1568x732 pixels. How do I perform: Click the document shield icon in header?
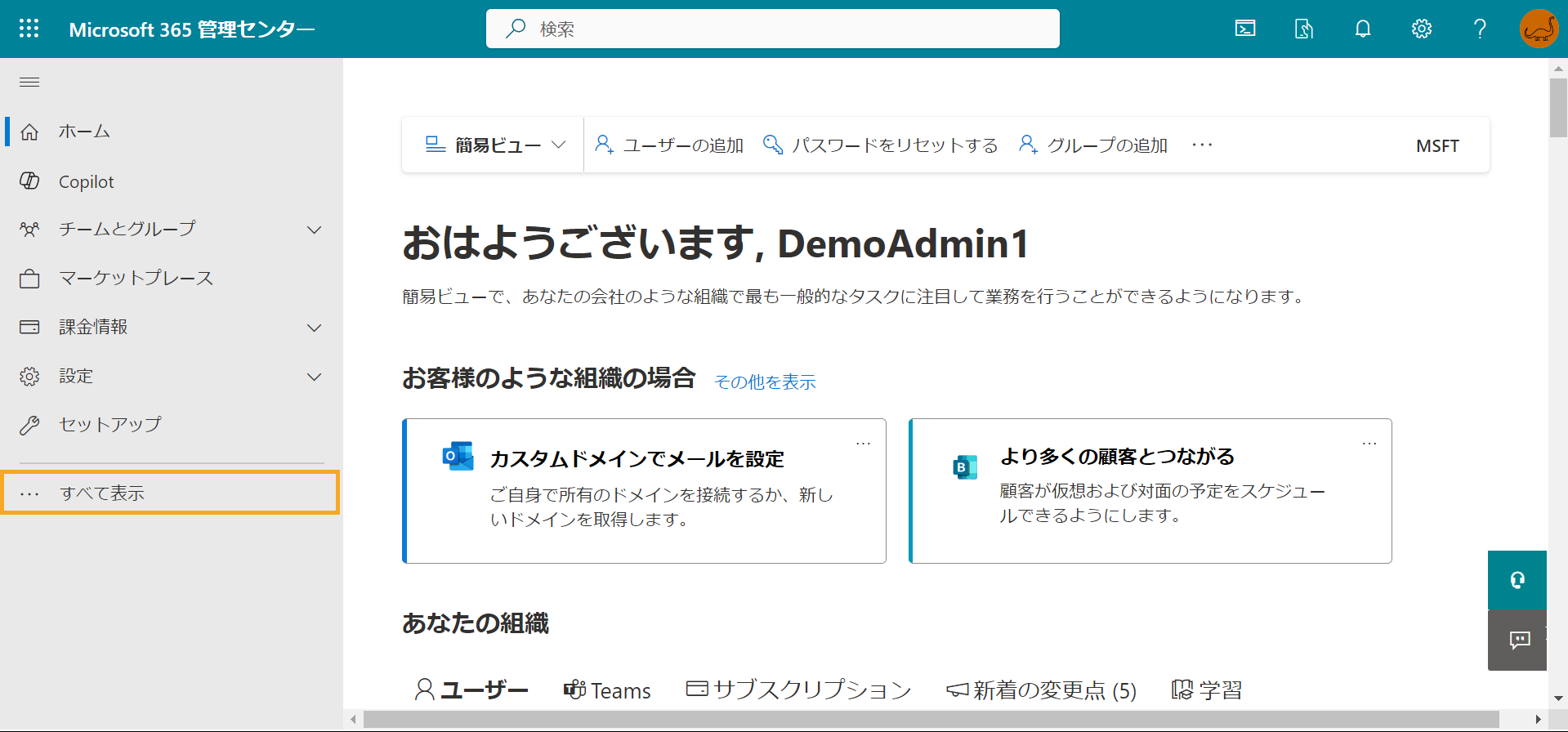coord(1304,29)
